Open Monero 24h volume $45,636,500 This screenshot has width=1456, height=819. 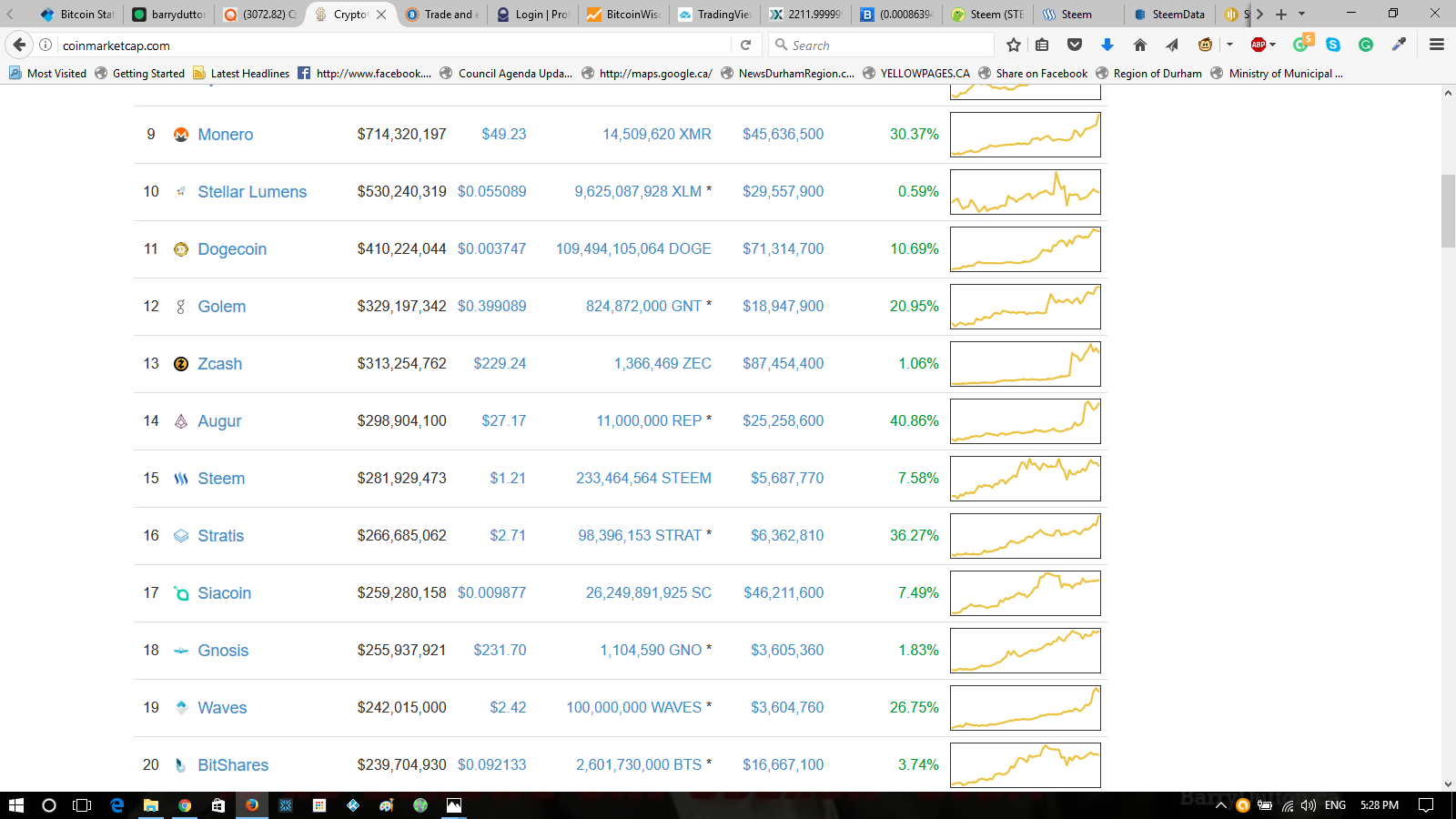point(783,134)
